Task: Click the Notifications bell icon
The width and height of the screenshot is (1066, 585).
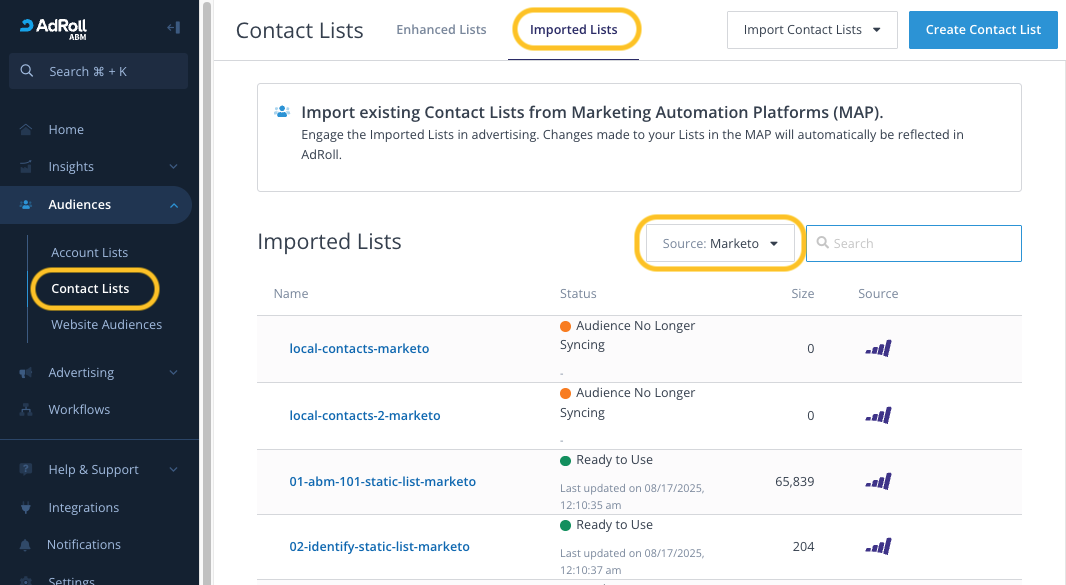Action: pos(26,545)
